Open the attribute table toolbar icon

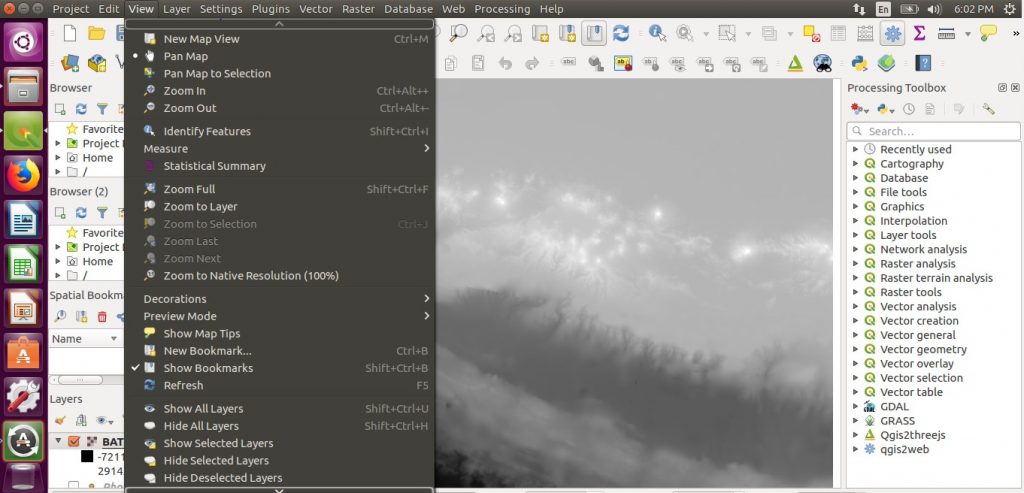click(838, 33)
